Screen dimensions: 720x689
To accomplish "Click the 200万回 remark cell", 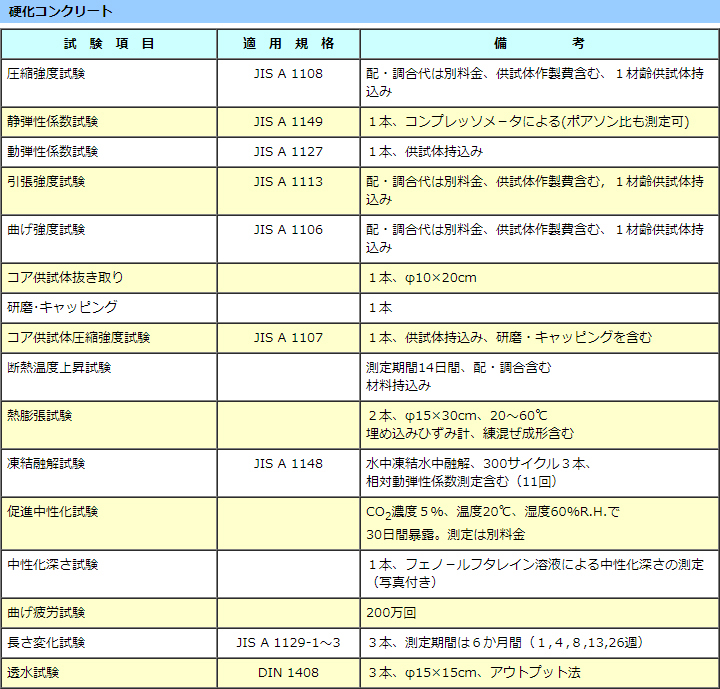I will pyautogui.click(x=385, y=612).
